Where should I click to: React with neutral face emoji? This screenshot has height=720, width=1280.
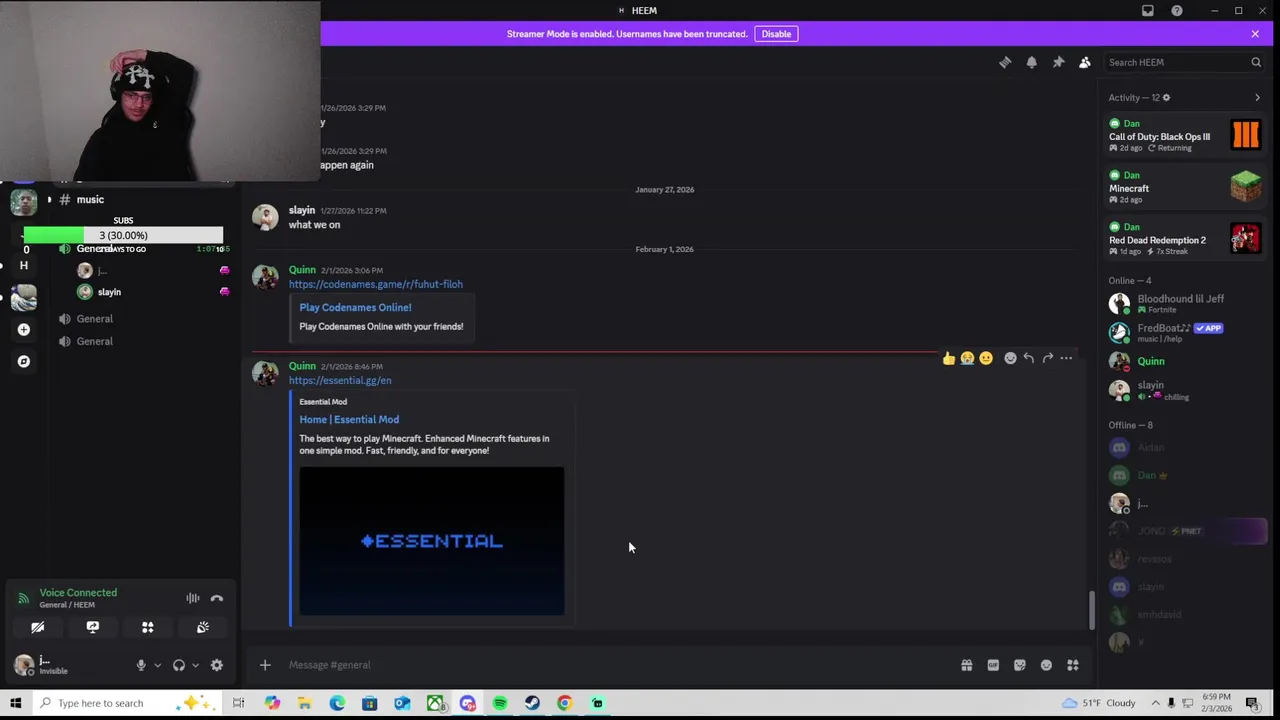click(x=986, y=358)
